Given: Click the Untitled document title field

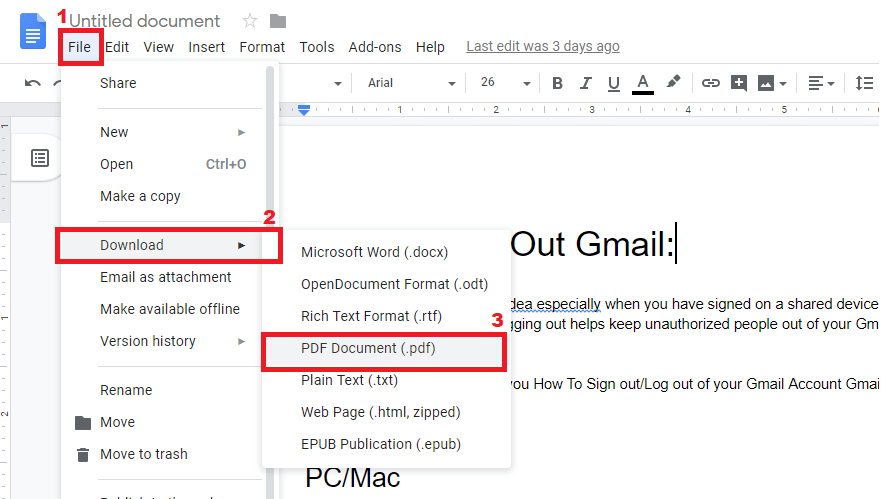Looking at the screenshot, I should point(145,21).
